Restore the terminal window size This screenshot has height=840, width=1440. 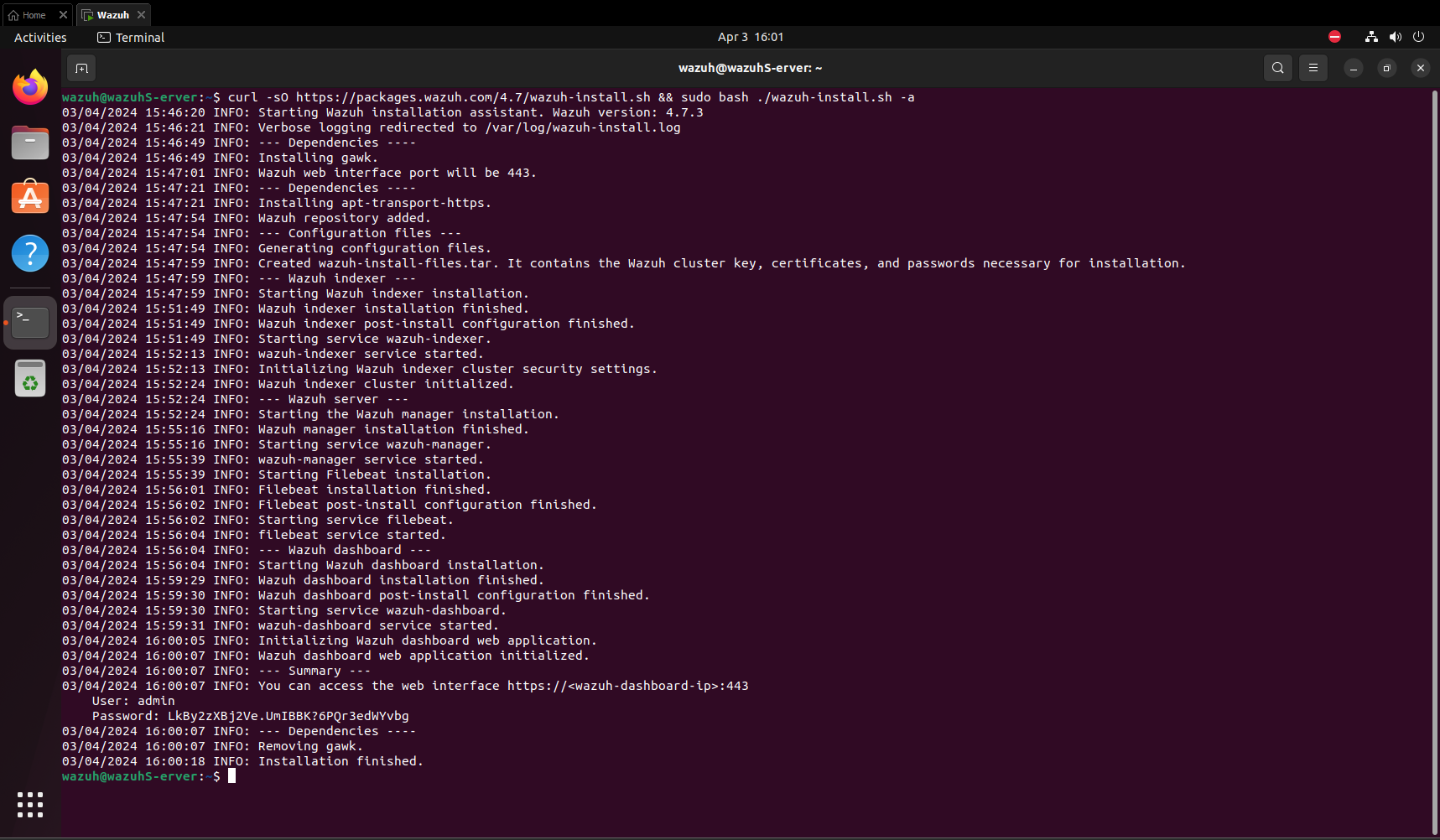point(1387,68)
